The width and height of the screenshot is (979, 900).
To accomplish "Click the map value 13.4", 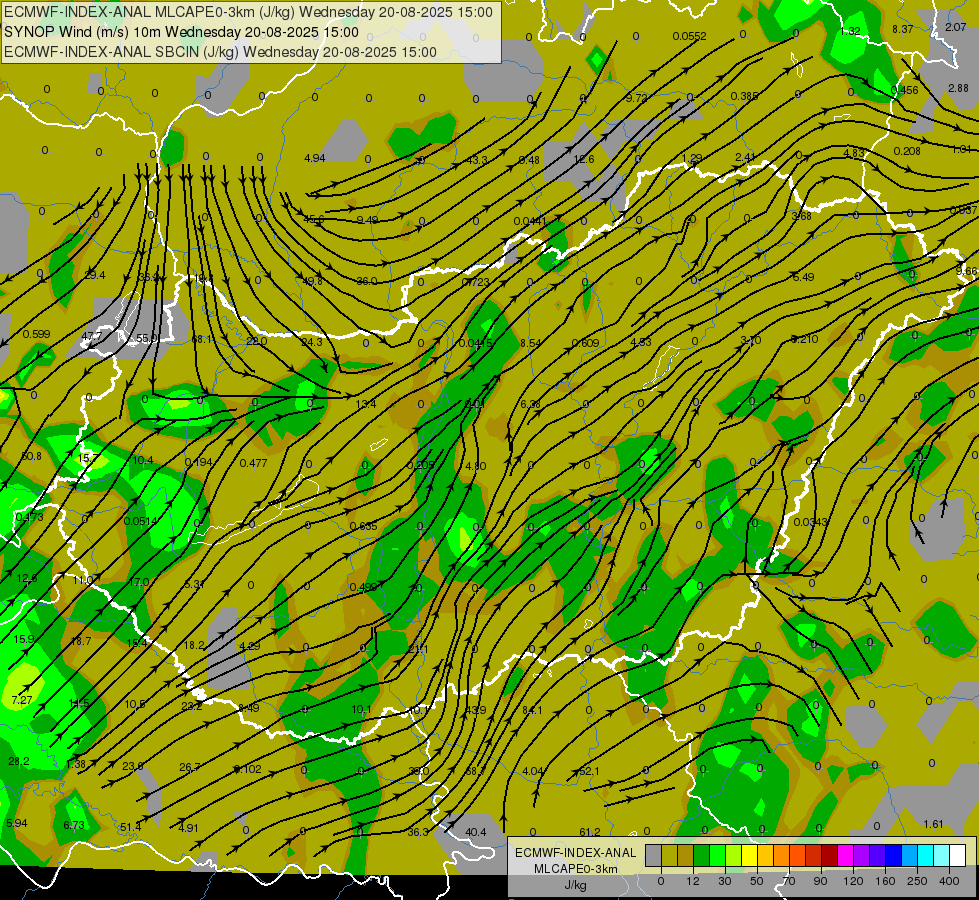I will [x=366, y=405].
